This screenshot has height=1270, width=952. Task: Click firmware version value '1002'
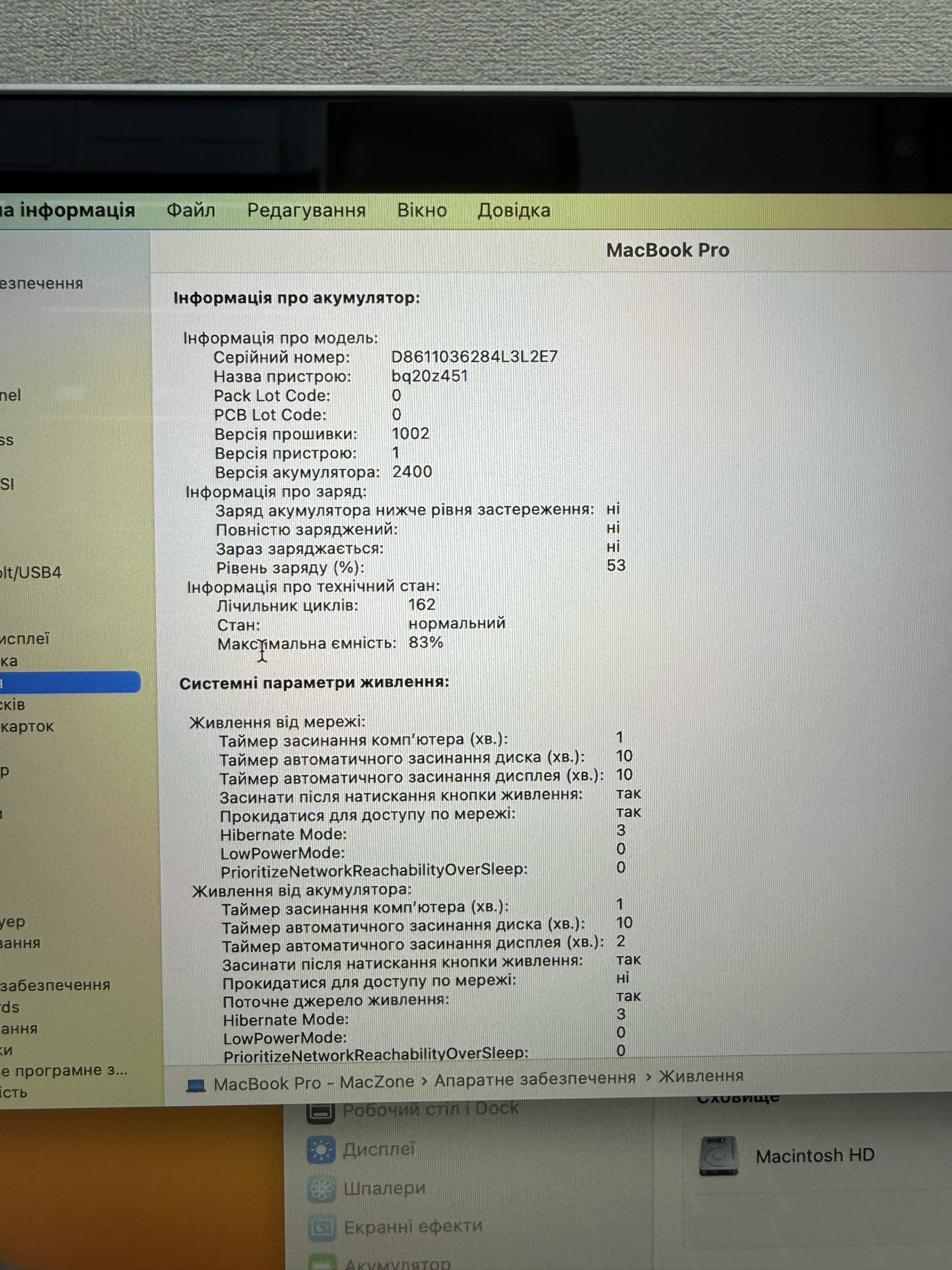point(411,434)
